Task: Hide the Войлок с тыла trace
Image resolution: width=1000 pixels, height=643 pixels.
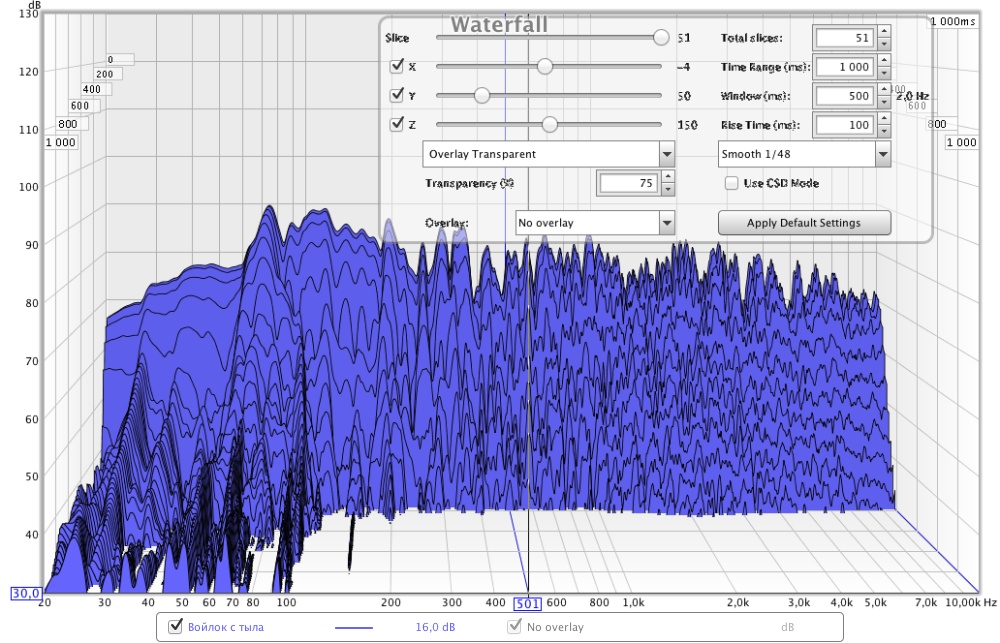Action: (x=176, y=627)
